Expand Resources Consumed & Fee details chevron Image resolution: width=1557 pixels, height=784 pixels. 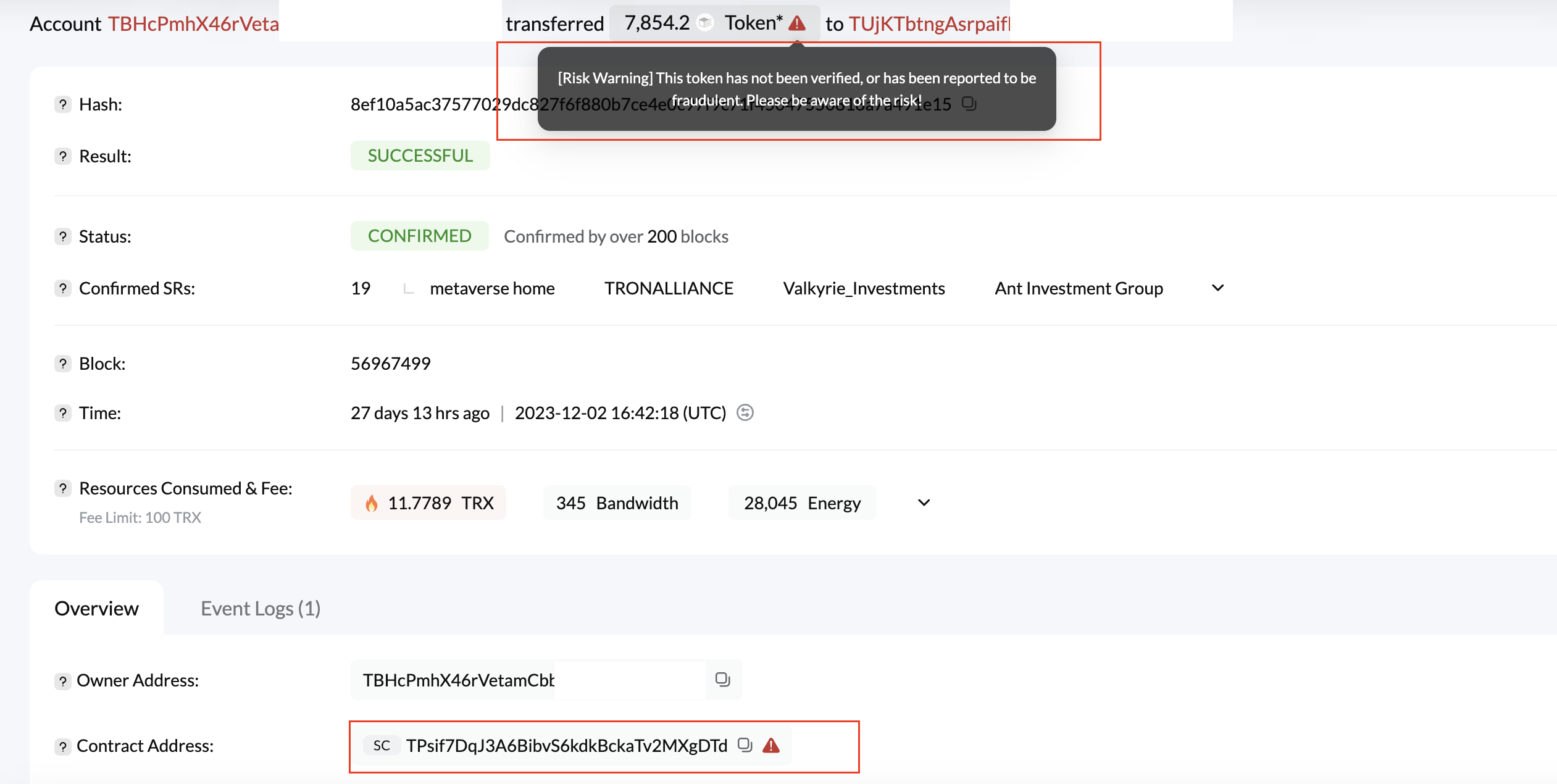[x=924, y=503]
